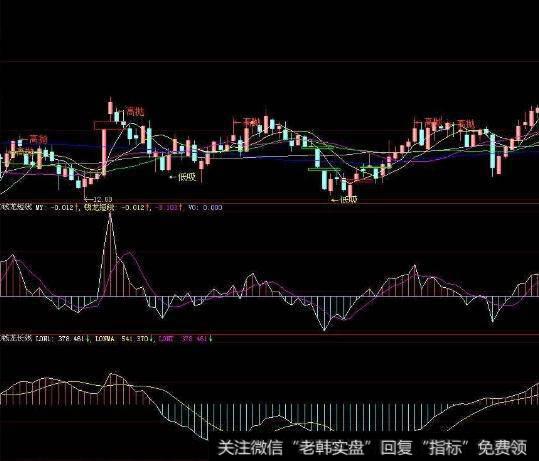This screenshot has width=539, height=461.
Task: Select the 锁龙短线 indicator name label
Action: [16, 207]
